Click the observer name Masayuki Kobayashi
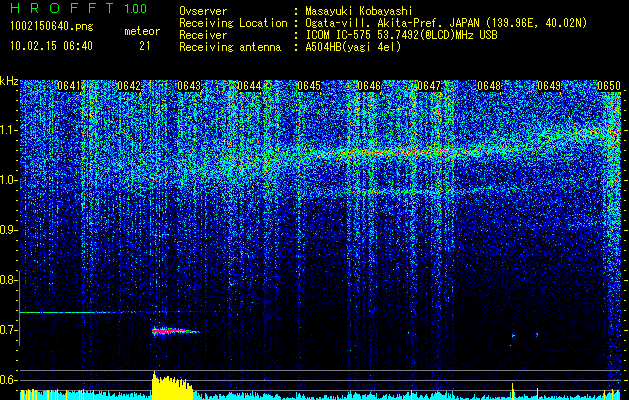The width and height of the screenshot is (629, 400). 359,12
